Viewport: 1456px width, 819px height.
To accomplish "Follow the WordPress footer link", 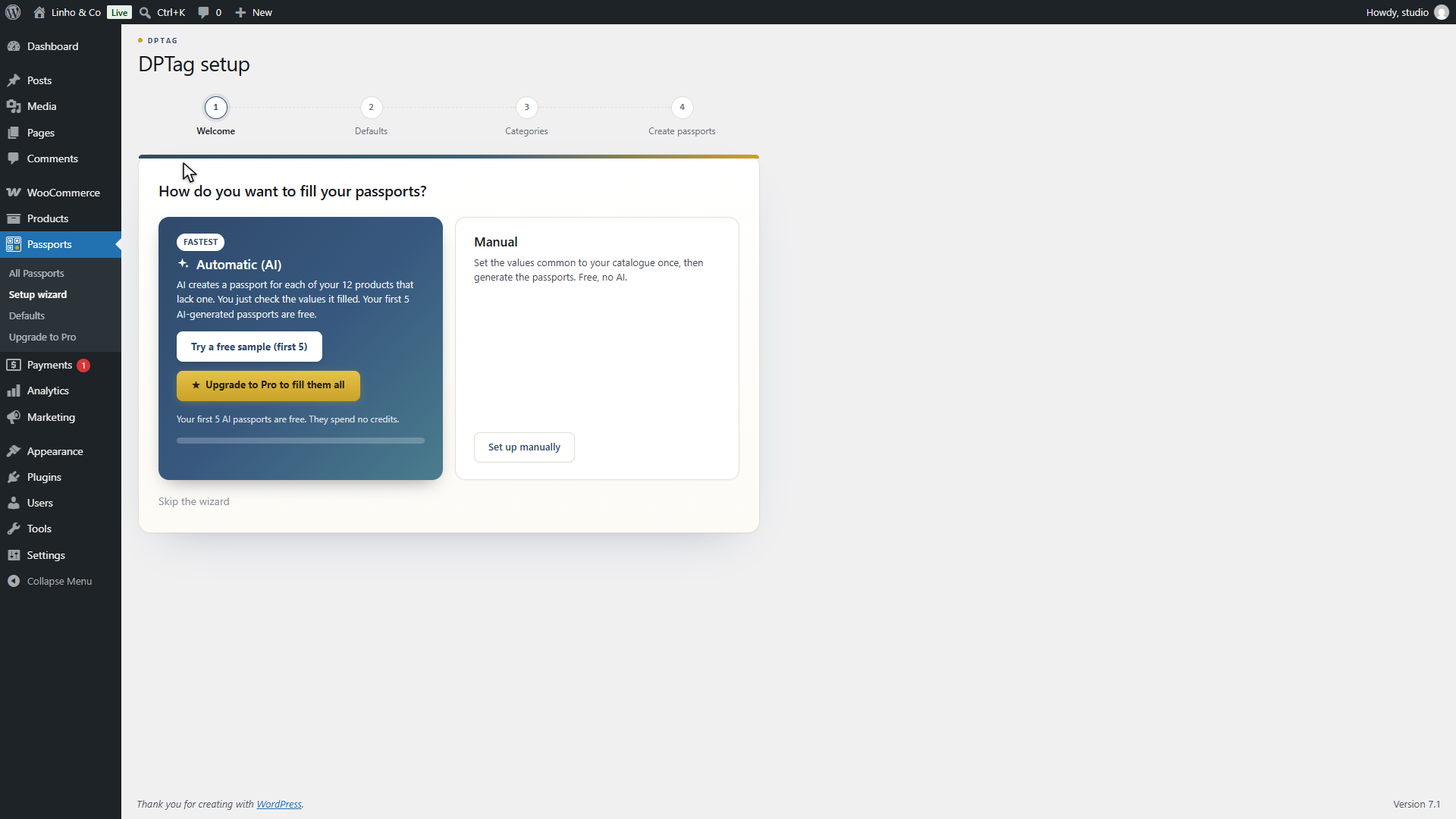I will click(279, 805).
